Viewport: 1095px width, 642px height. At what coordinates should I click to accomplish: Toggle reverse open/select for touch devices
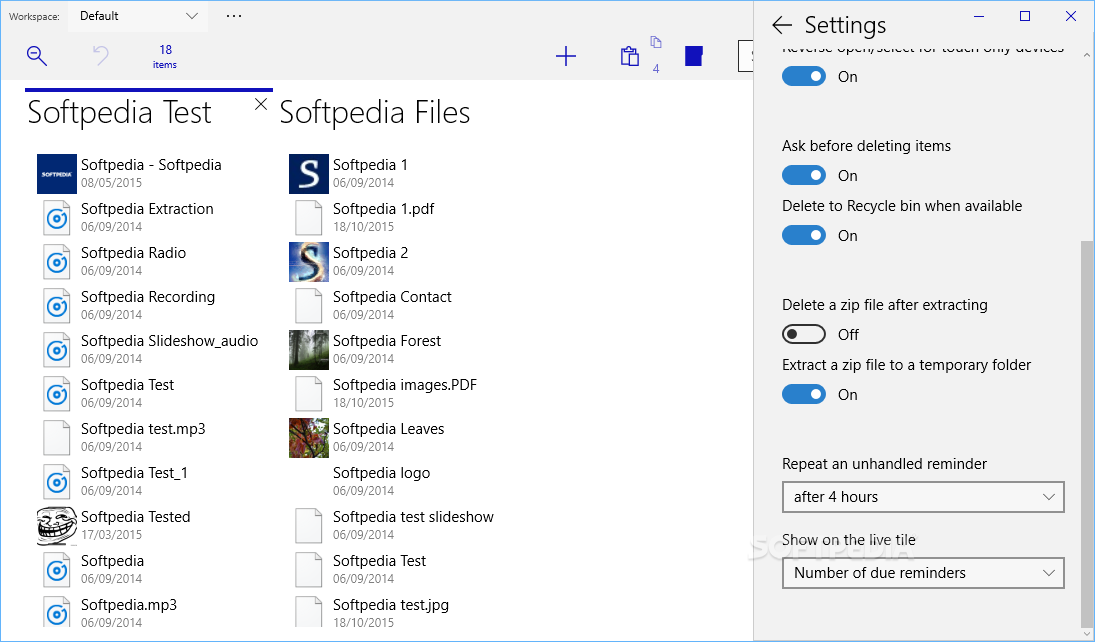tap(804, 76)
